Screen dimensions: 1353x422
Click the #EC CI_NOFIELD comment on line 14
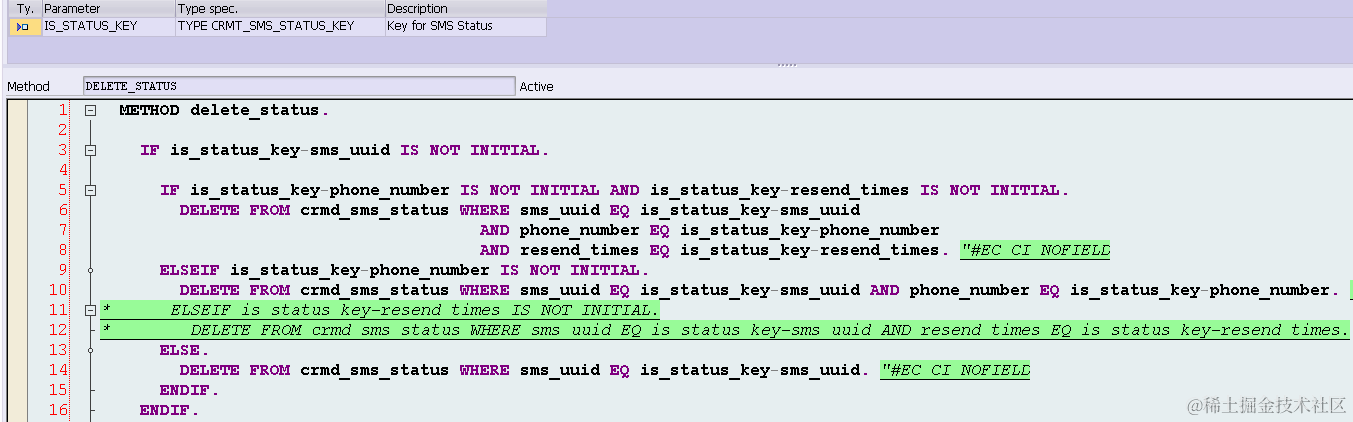[x=955, y=370]
